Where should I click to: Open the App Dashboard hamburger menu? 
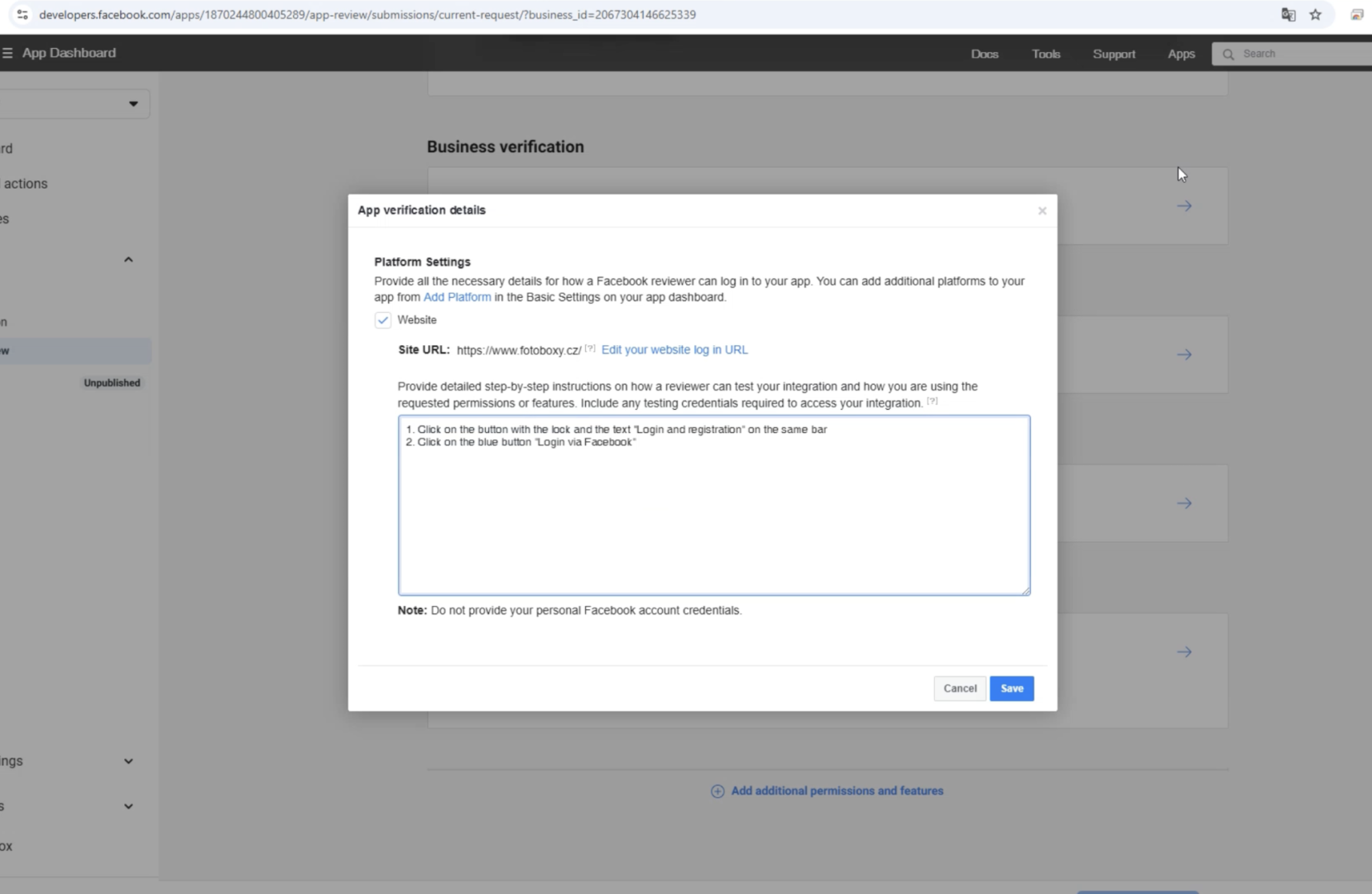(x=7, y=53)
